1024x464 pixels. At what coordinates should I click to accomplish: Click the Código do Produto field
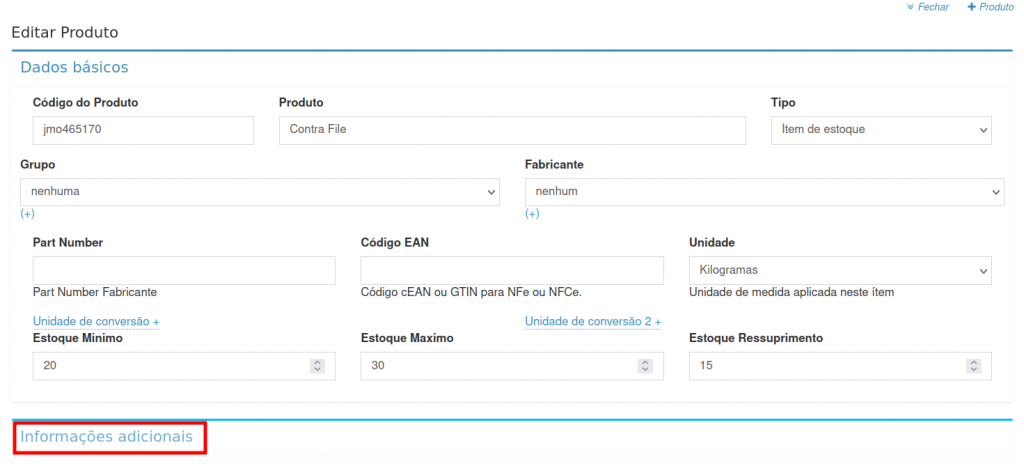[x=143, y=130]
